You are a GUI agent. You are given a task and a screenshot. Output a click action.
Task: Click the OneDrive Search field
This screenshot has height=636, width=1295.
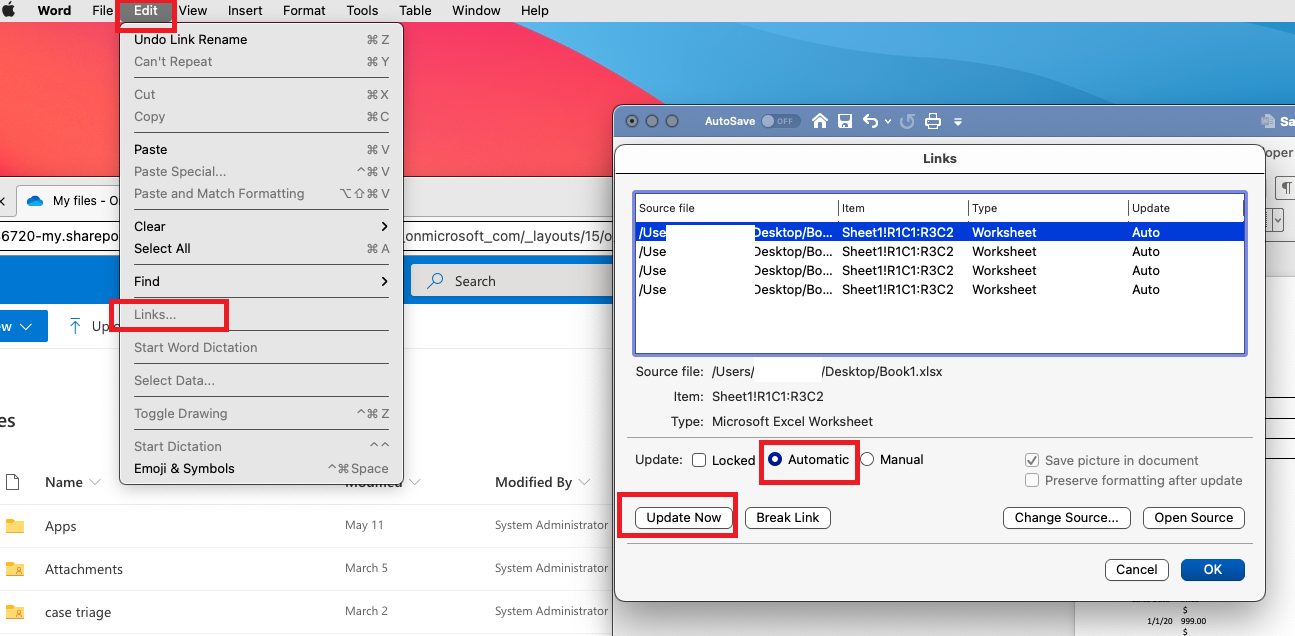511,281
